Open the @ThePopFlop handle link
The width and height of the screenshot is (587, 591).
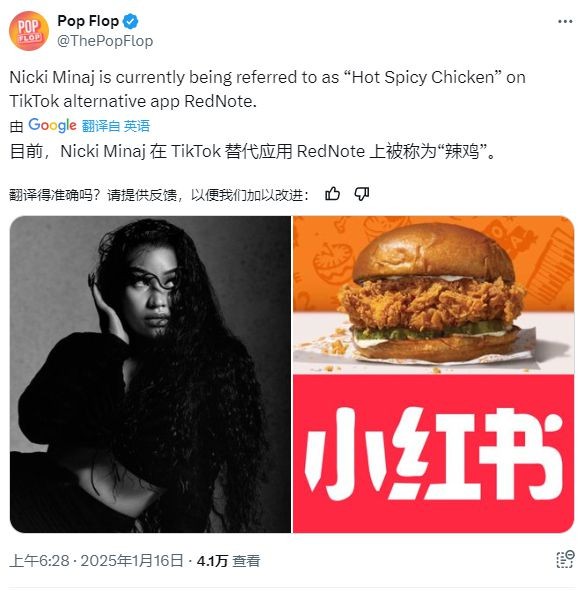(x=105, y=41)
